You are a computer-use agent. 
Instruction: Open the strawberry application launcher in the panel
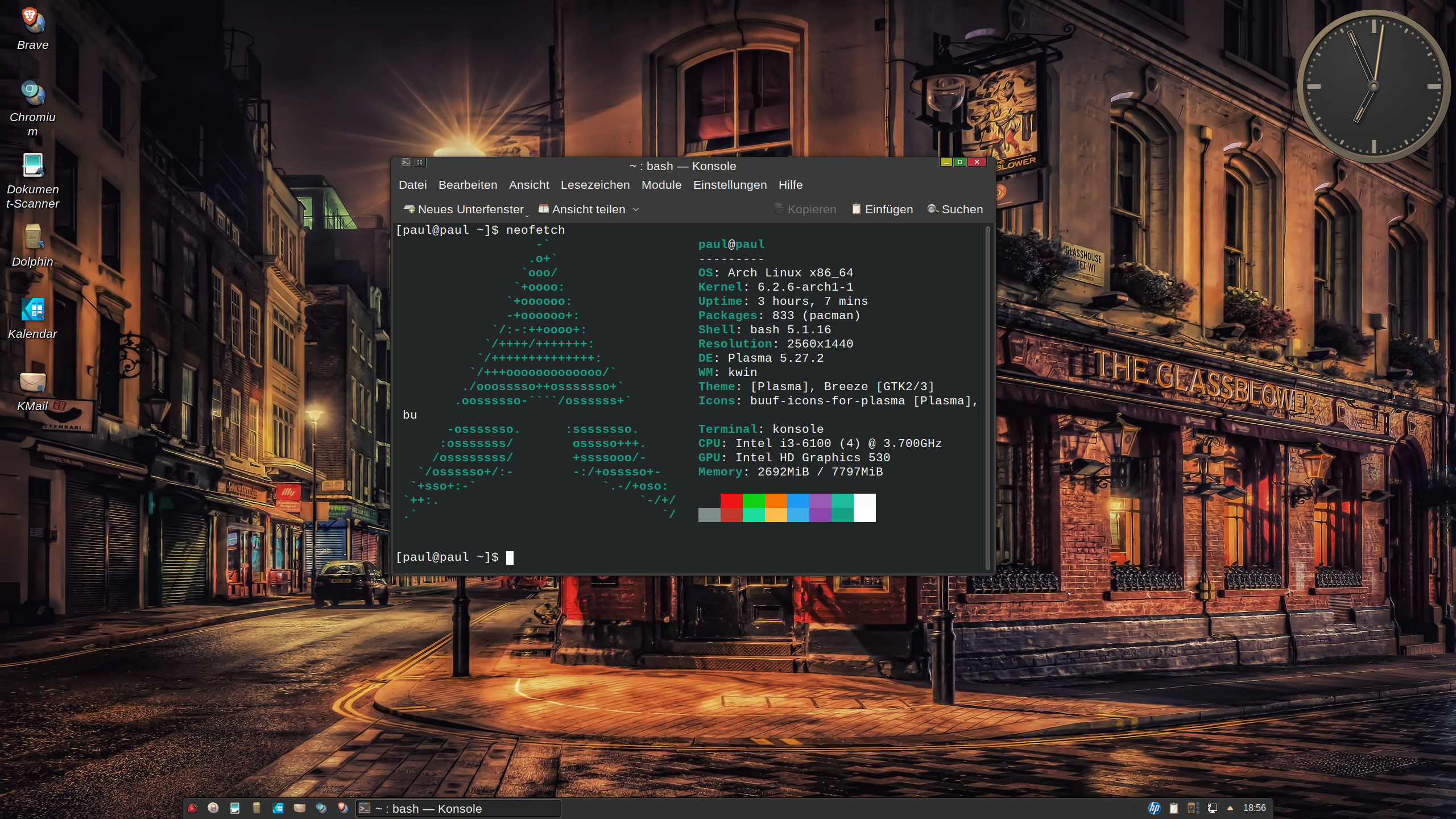click(193, 808)
